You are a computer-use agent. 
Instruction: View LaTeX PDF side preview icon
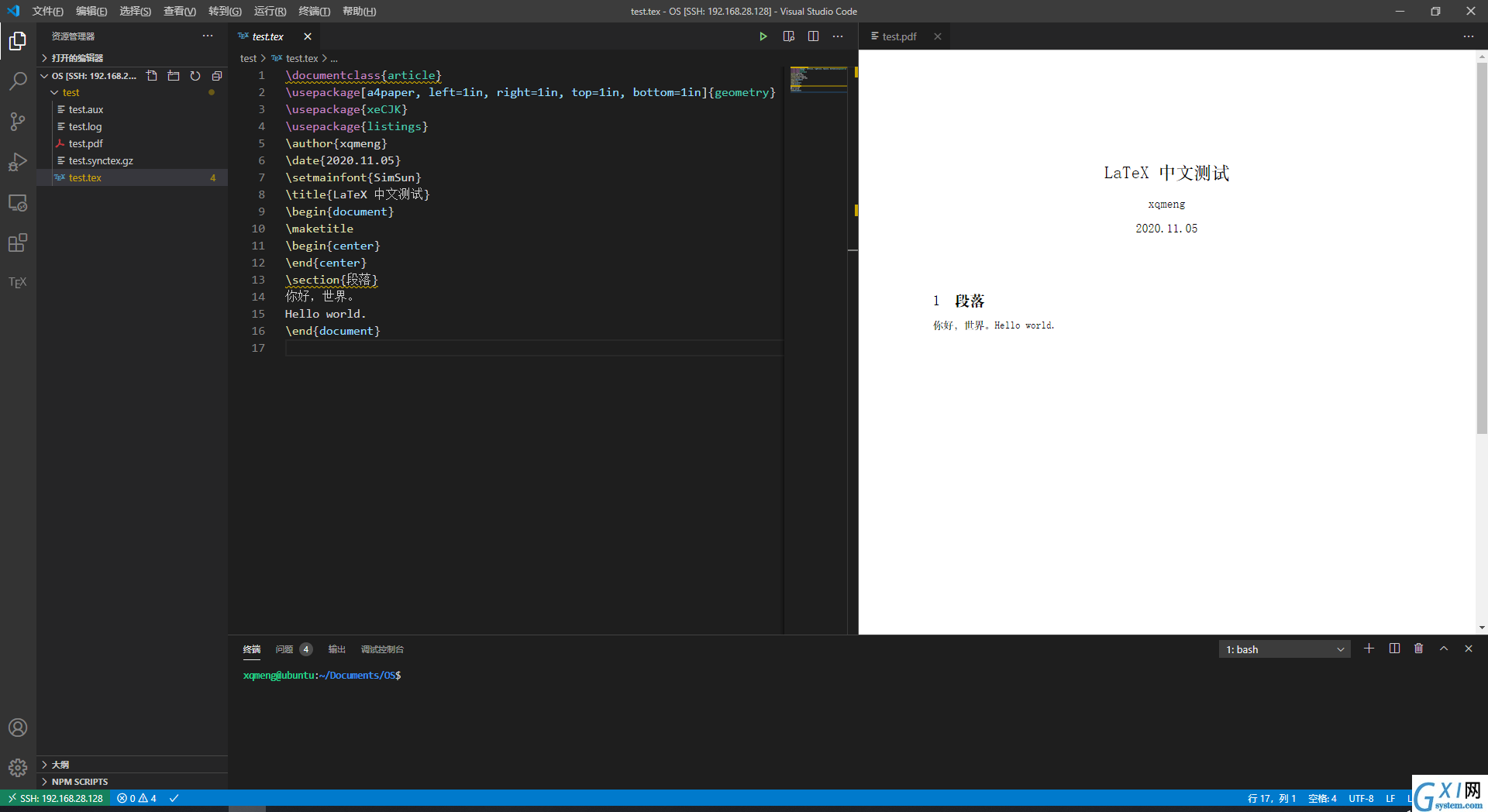789,36
